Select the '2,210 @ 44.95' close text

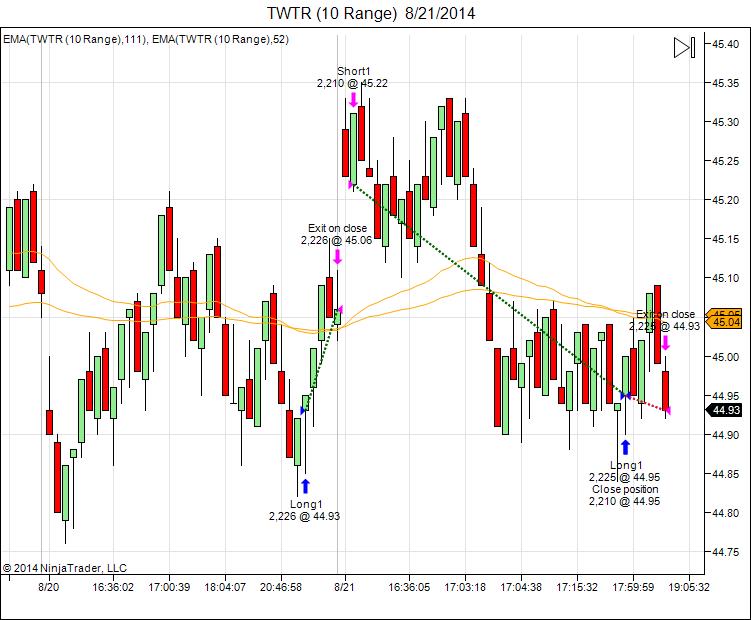(x=625, y=501)
